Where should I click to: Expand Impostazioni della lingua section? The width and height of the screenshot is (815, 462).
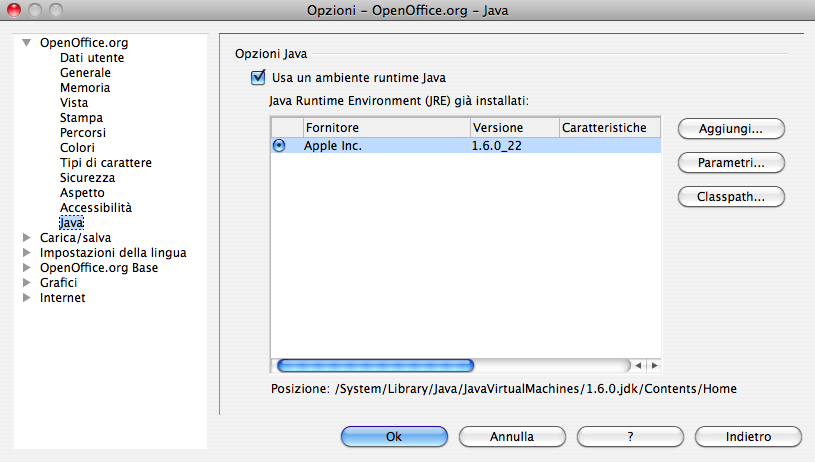coord(26,253)
